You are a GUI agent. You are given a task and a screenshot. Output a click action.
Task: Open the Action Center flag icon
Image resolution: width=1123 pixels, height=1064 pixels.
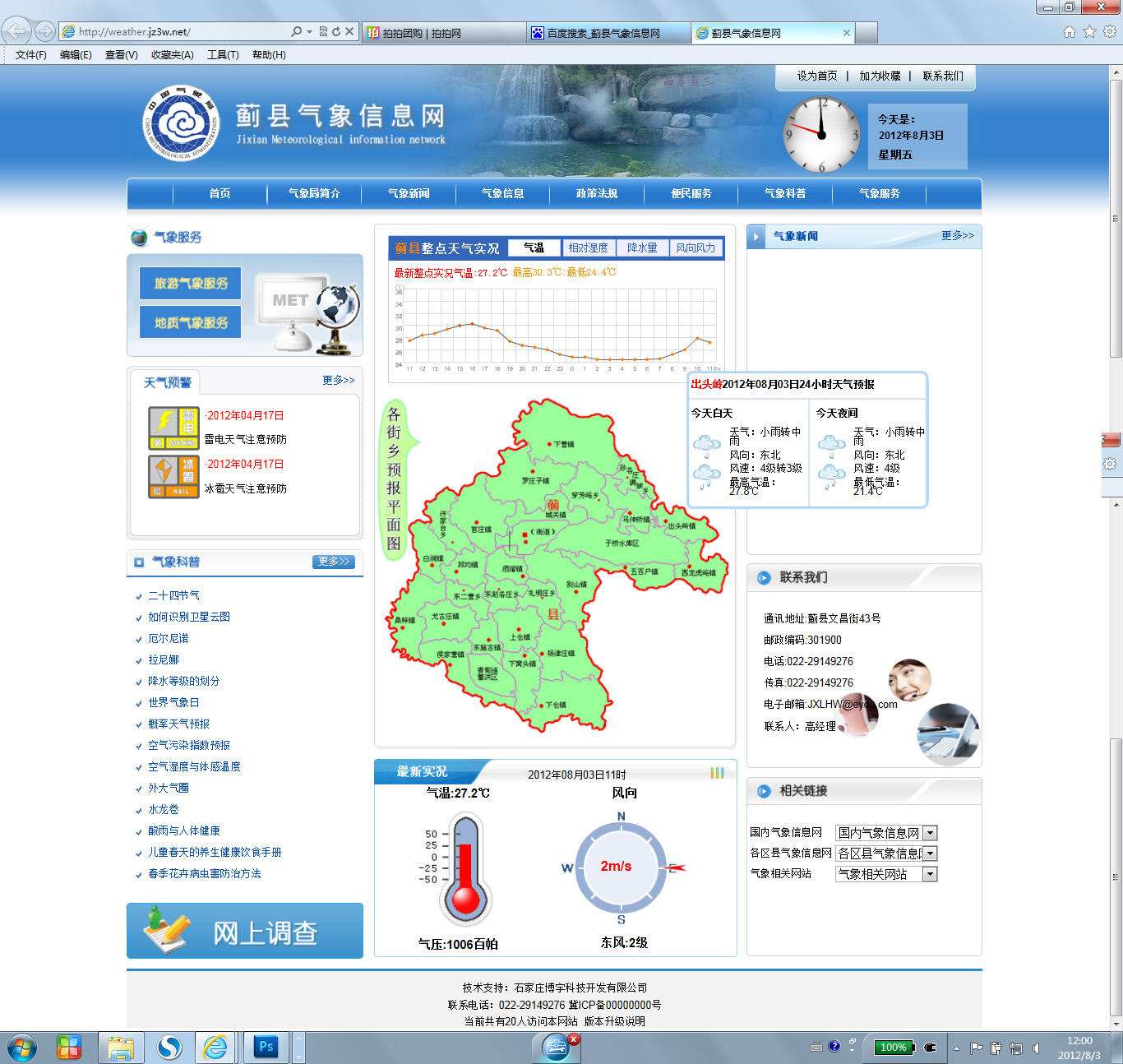(x=976, y=1048)
